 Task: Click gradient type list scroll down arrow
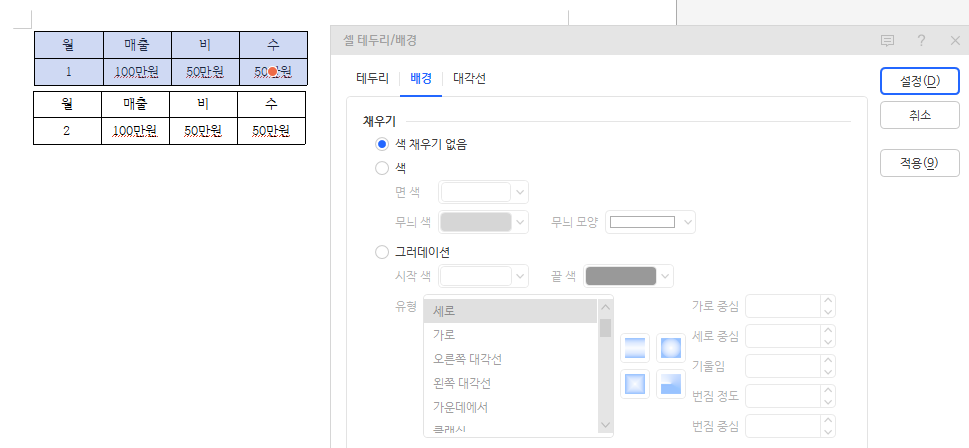(605, 426)
